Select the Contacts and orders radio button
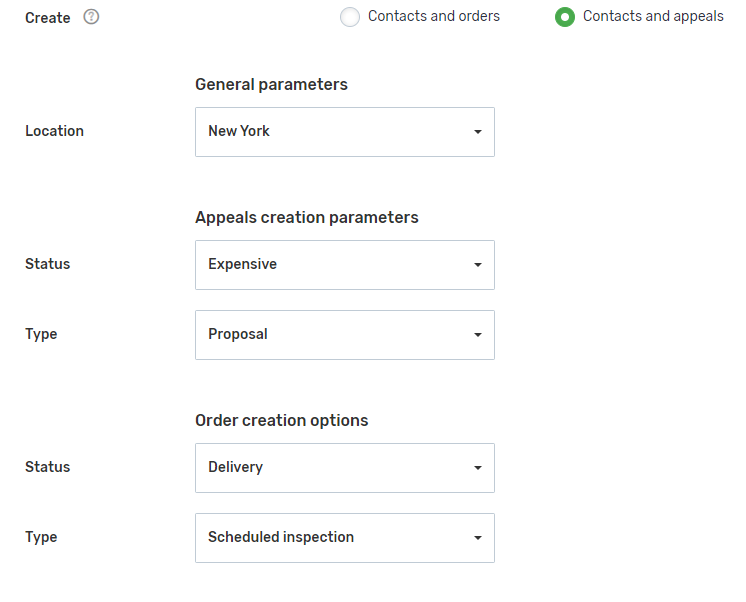The width and height of the screenshot is (746, 602). pos(350,17)
